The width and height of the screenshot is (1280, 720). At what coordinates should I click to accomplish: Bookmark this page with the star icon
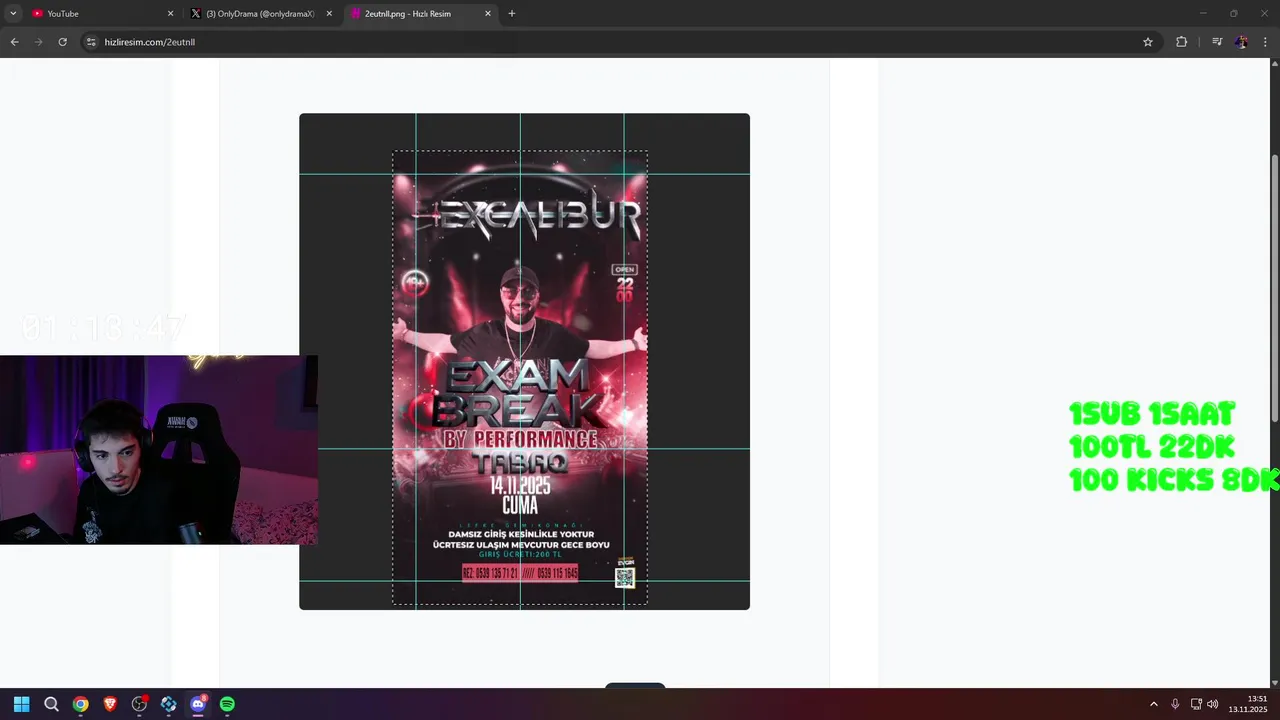(1148, 42)
